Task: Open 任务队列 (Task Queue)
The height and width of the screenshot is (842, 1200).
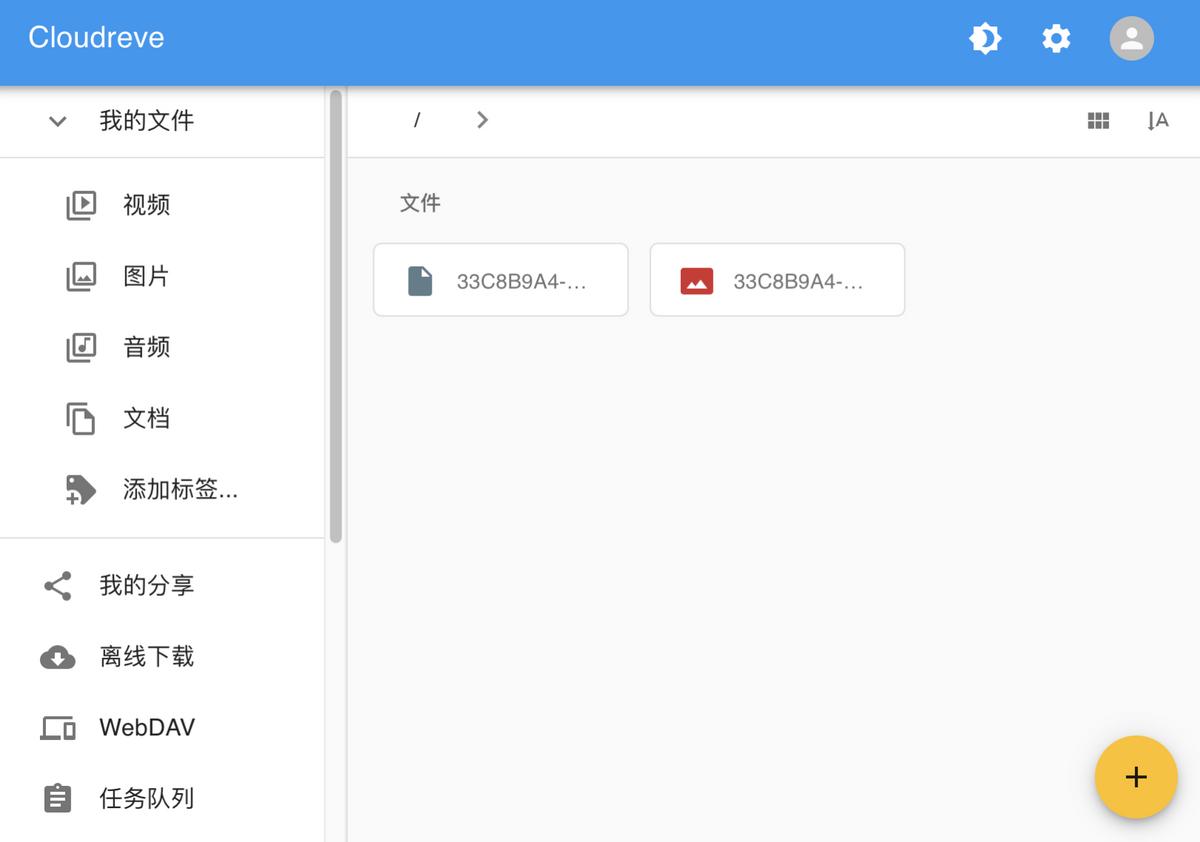Action: pyautogui.click(x=146, y=798)
